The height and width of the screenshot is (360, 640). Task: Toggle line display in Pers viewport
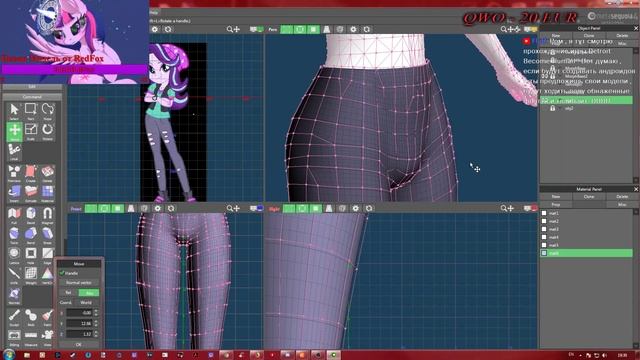[x=300, y=29]
